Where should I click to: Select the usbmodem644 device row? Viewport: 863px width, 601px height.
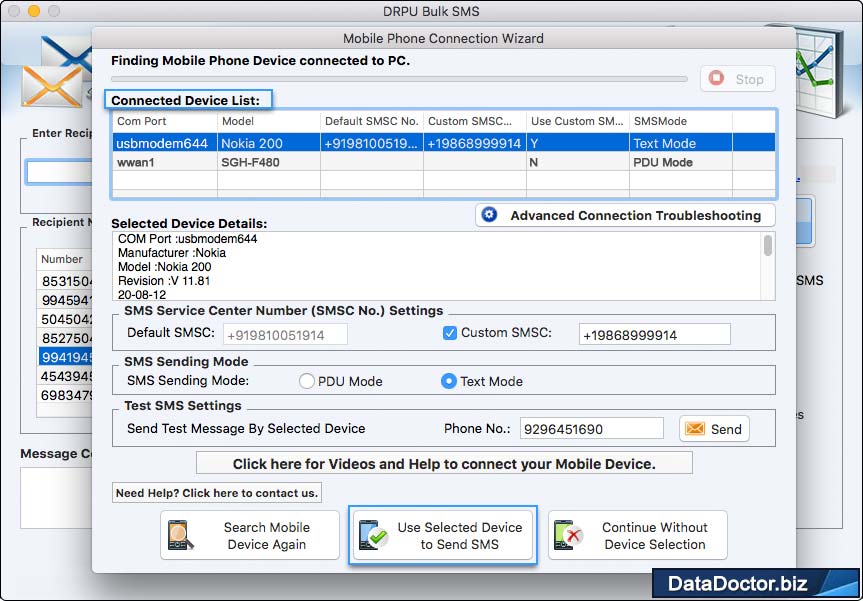(x=444, y=143)
